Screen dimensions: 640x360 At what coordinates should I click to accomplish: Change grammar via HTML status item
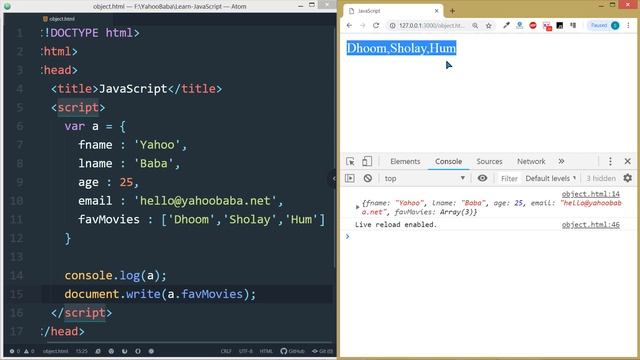click(266, 351)
